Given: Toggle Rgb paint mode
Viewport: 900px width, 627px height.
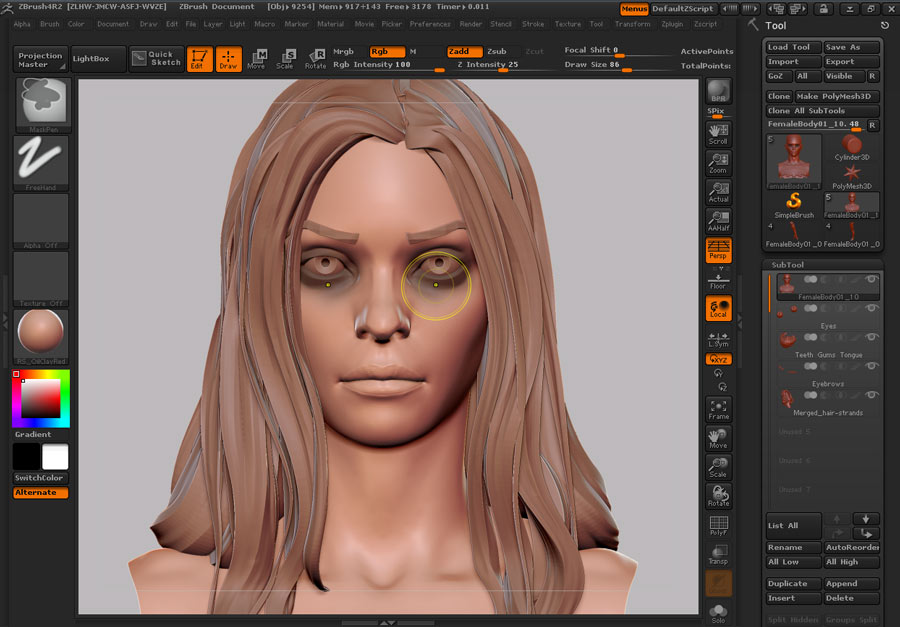Looking at the screenshot, I should pos(387,52).
